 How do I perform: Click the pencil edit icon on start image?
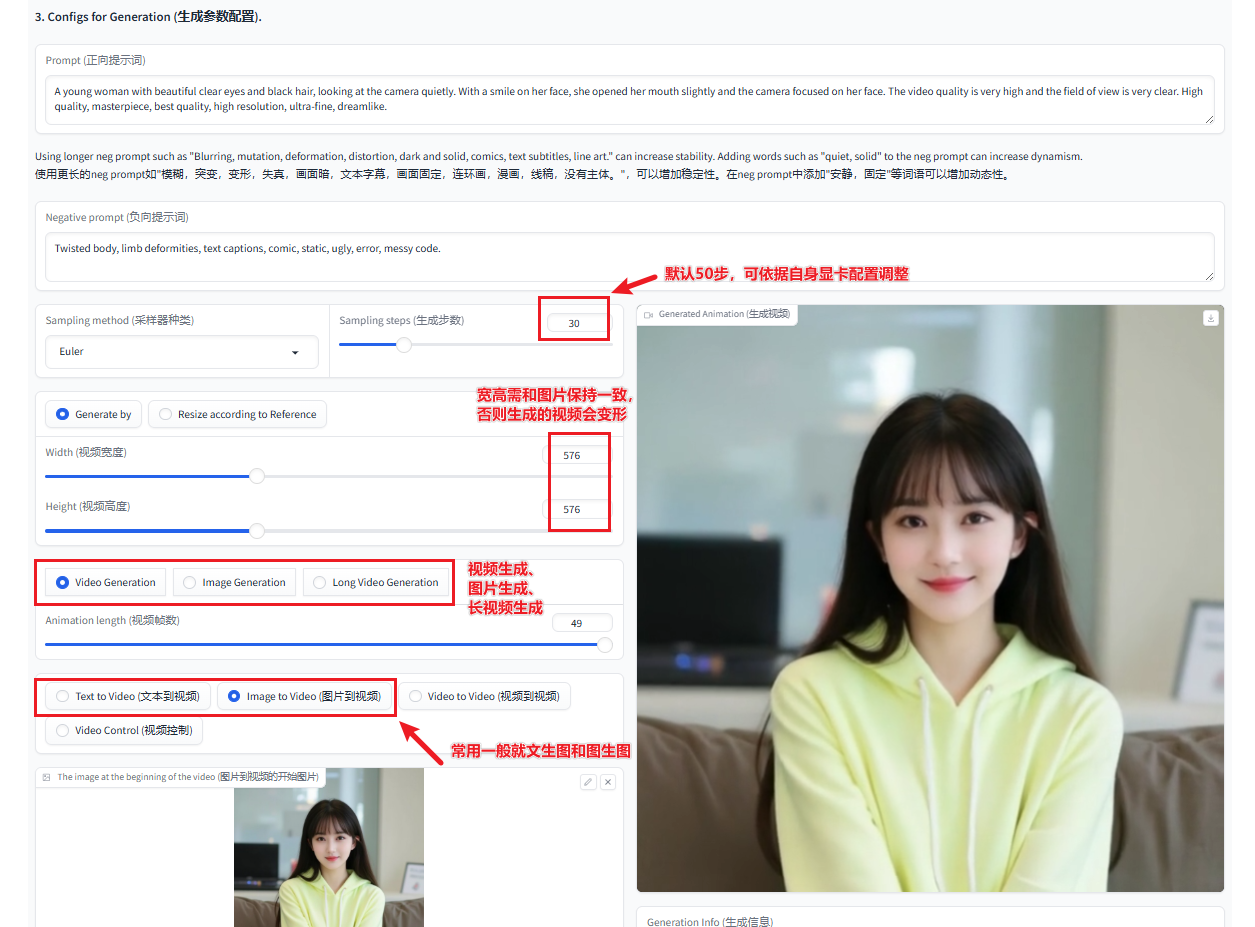click(588, 781)
